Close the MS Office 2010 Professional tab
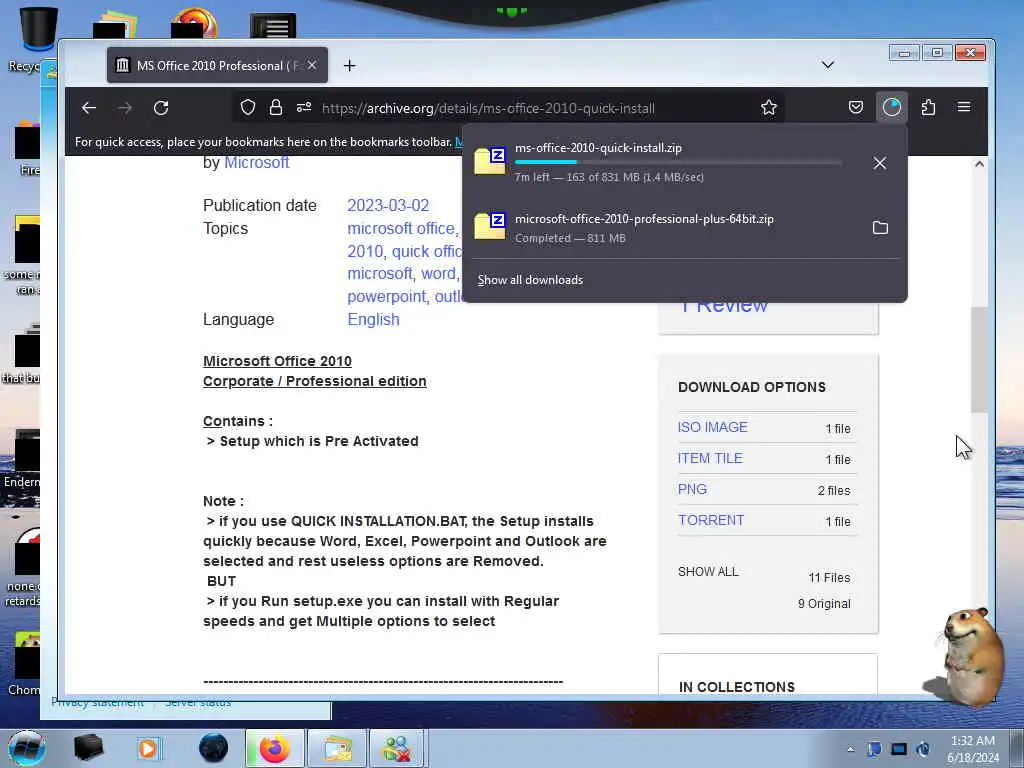Viewport: 1024px width, 768px height. point(312,65)
